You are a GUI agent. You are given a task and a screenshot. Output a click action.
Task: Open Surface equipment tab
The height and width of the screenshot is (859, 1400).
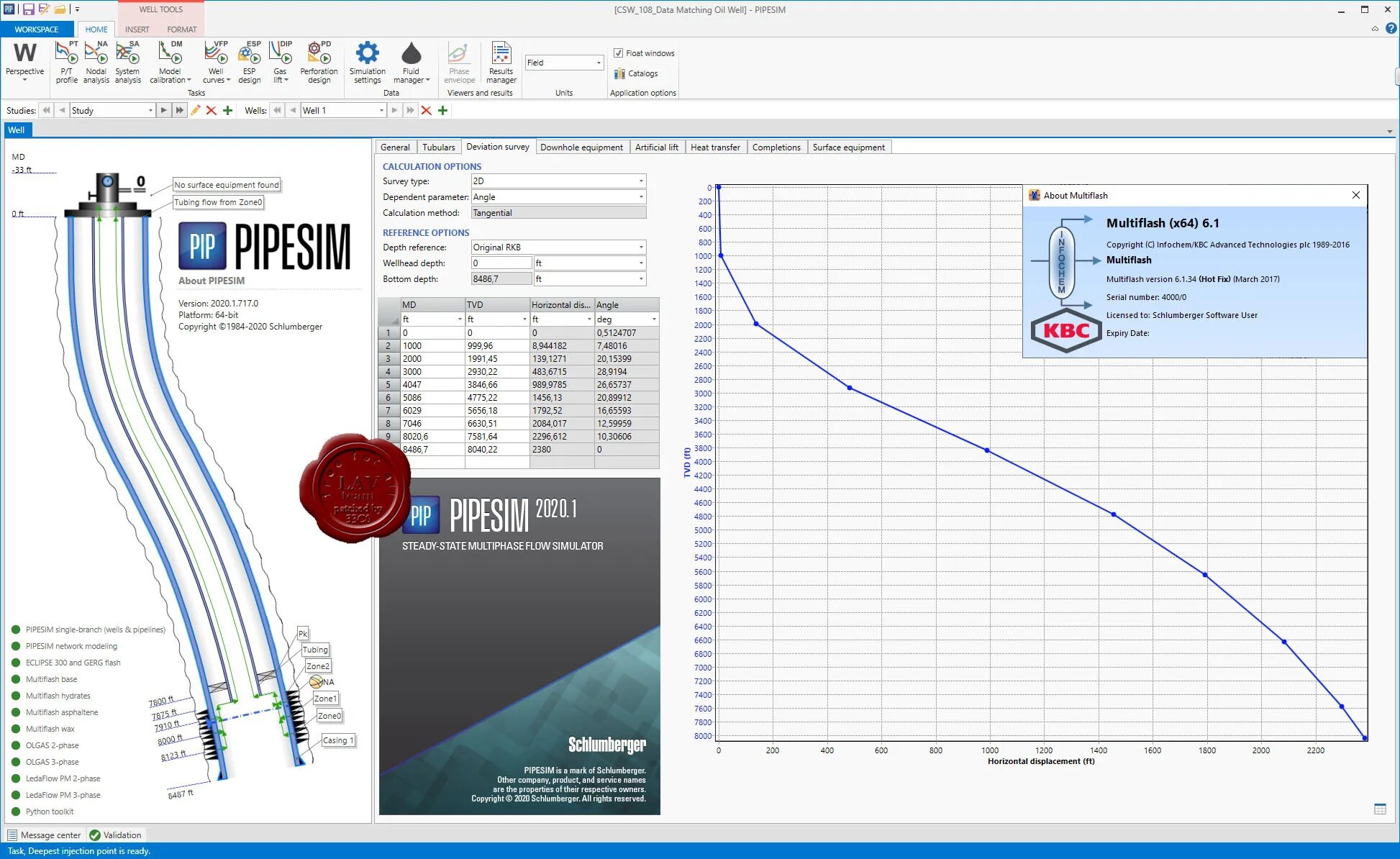849,147
